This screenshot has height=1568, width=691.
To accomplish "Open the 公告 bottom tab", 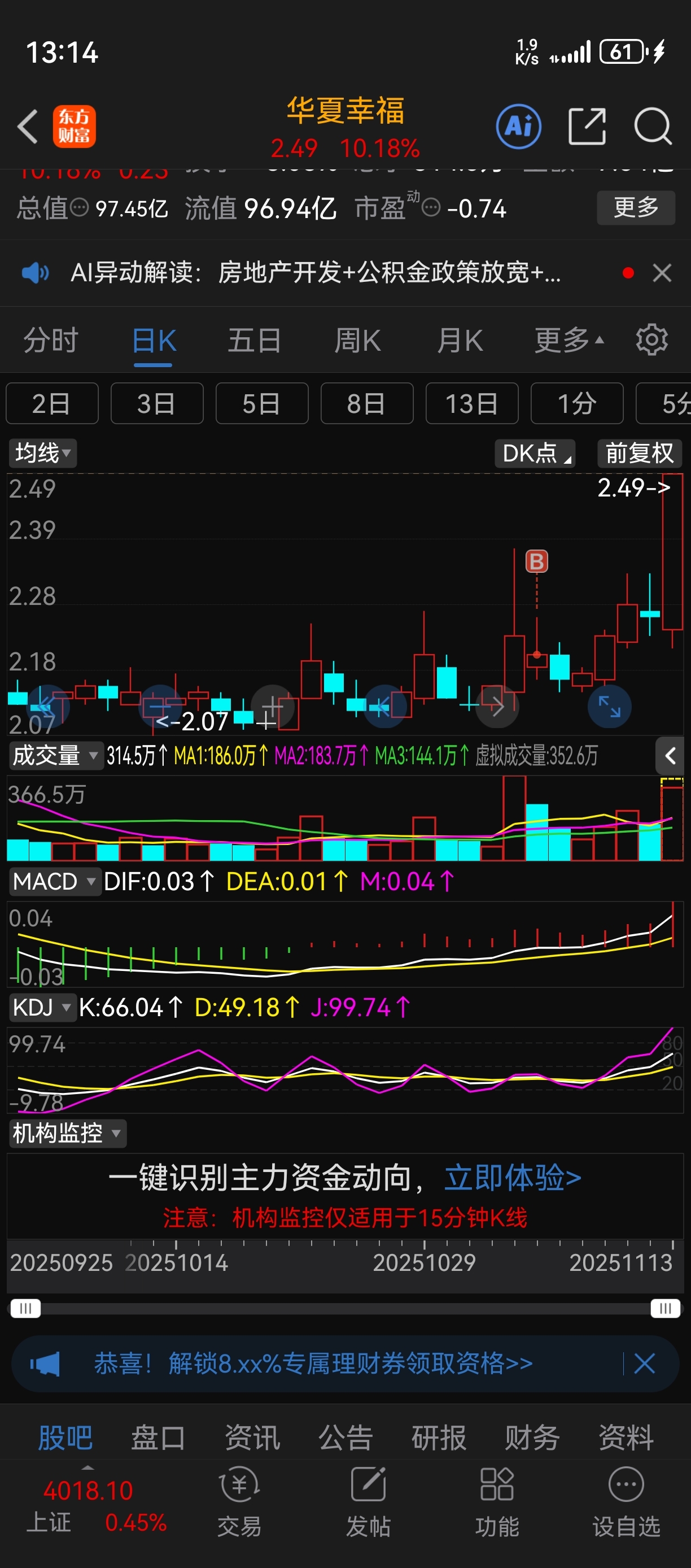I will click(345, 1438).
